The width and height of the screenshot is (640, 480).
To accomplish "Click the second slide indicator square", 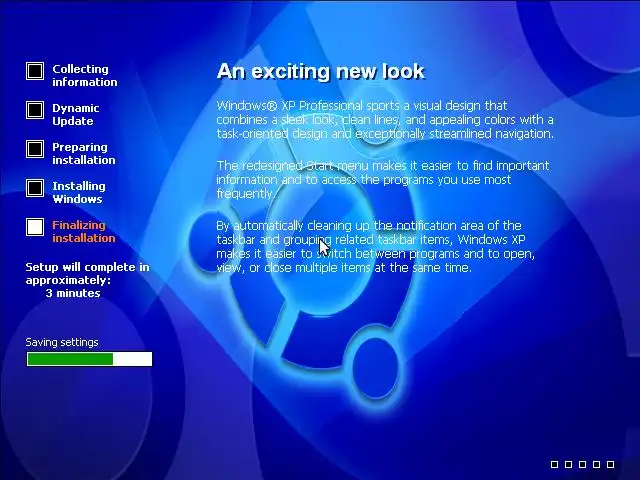I will 568,464.
